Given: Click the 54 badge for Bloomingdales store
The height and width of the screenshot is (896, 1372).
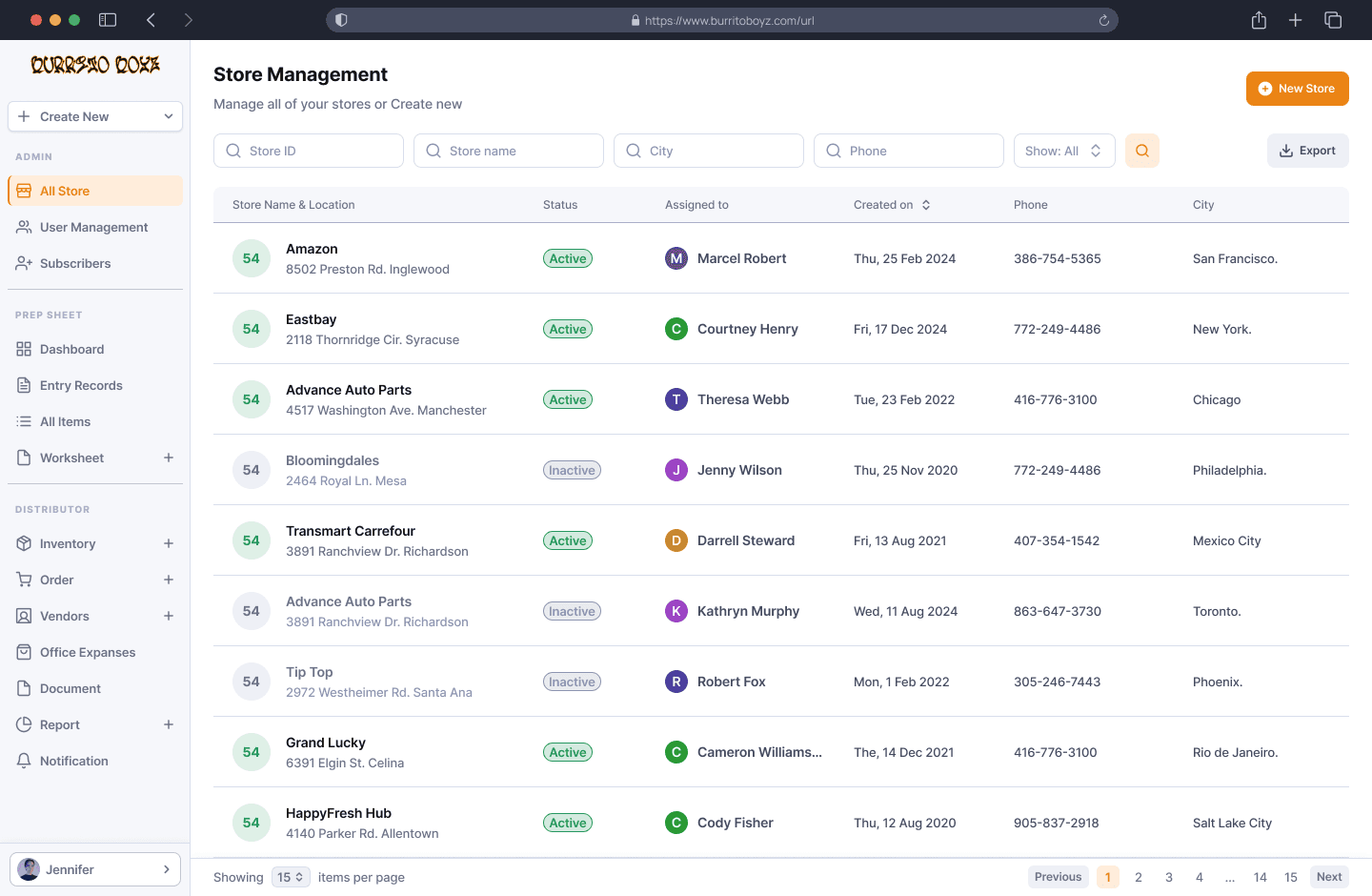Looking at the screenshot, I should coord(252,470).
